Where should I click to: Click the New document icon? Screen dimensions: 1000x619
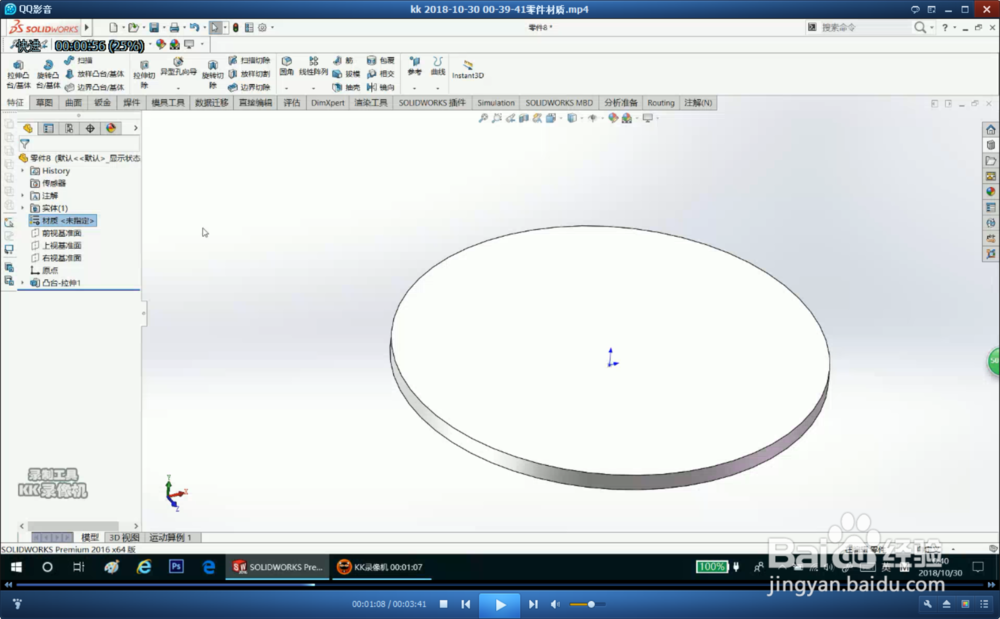click(113, 27)
